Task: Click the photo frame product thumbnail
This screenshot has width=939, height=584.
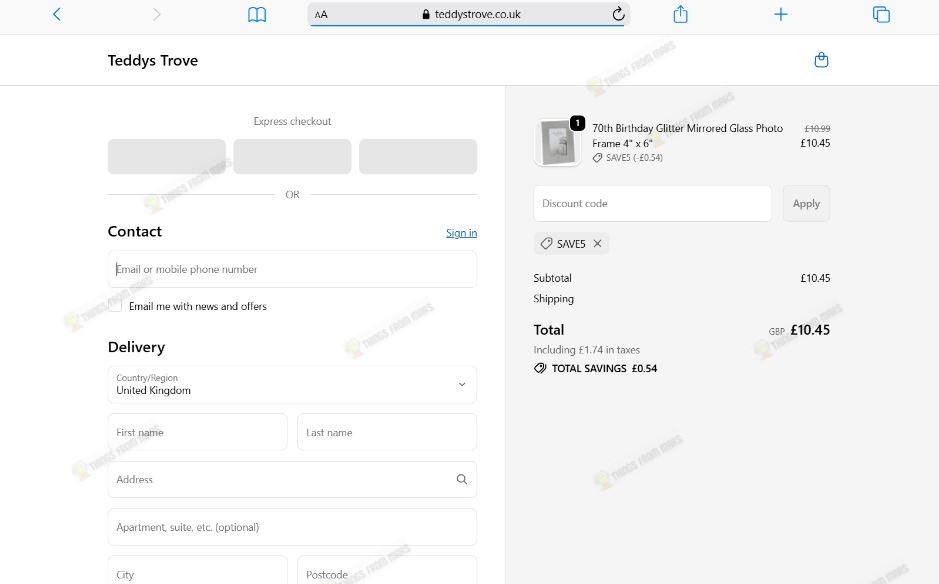Action: (557, 143)
